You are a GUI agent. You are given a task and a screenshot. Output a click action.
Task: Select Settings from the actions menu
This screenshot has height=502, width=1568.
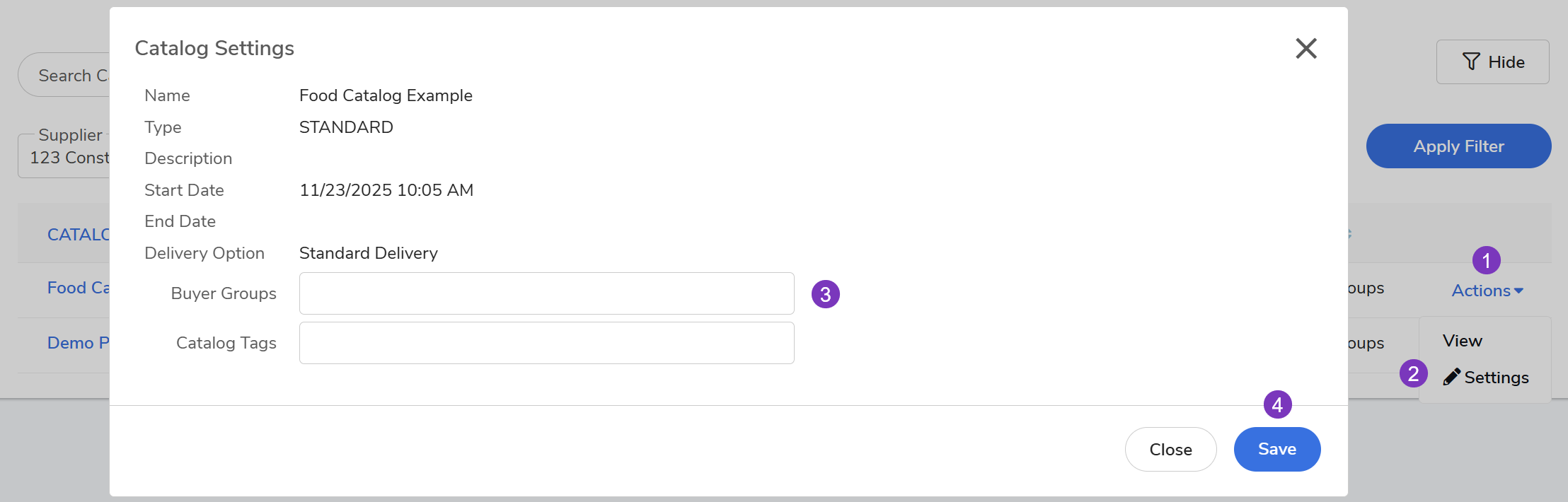pyautogui.click(x=1496, y=378)
